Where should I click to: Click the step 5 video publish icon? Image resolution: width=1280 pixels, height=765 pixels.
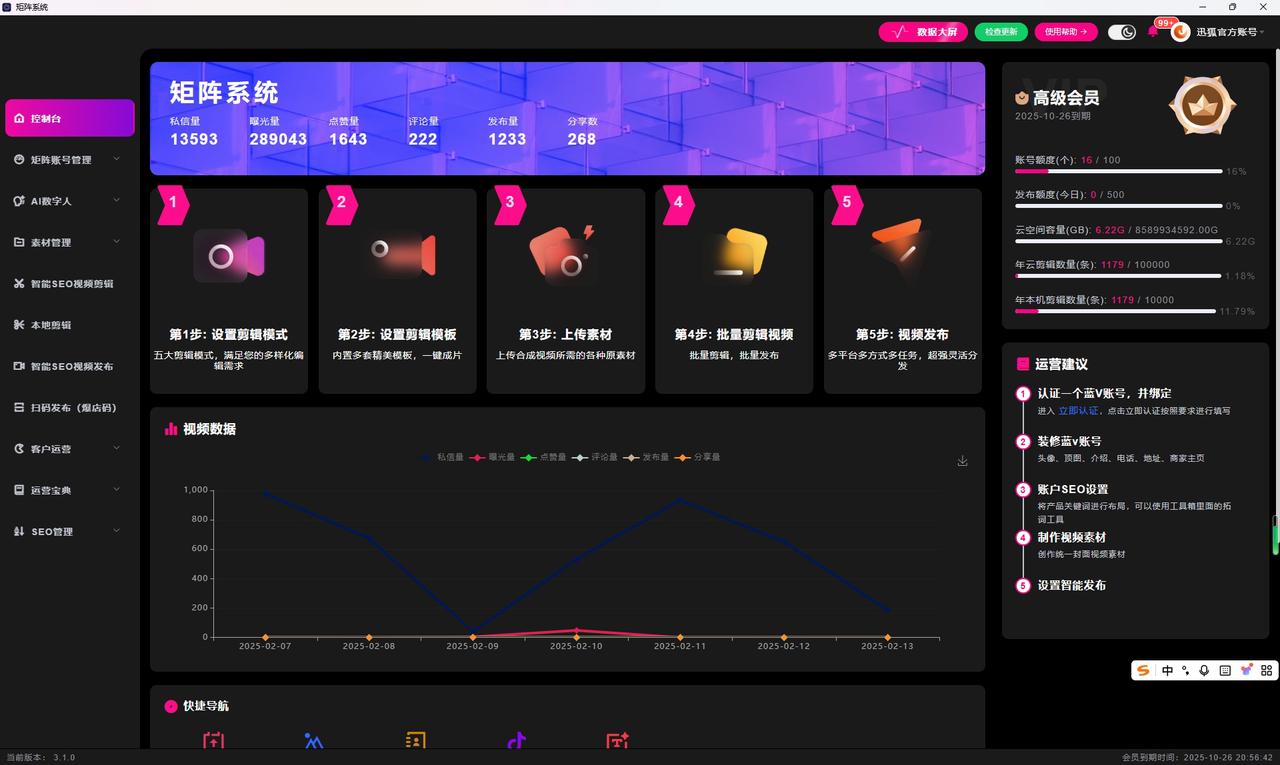[x=900, y=250]
